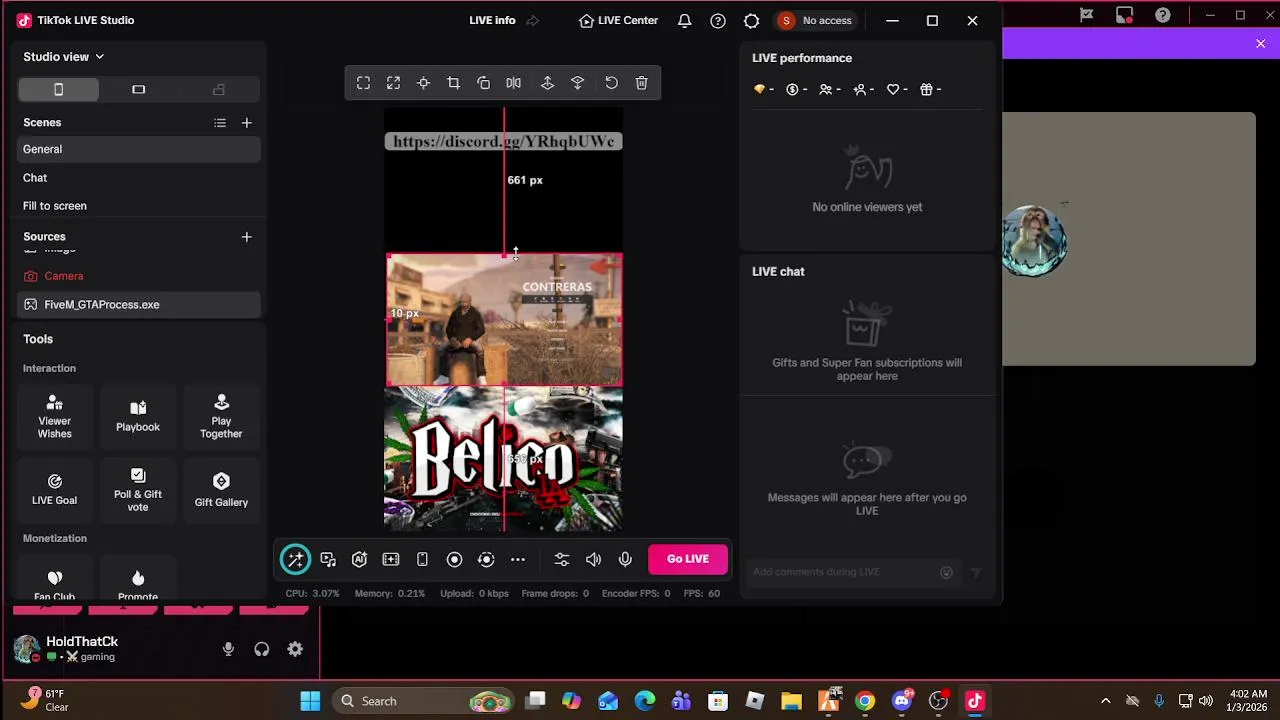This screenshot has width=1280, height=720.
Task: Open more options ellipsis in bottom toolbar
Action: tap(518, 559)
